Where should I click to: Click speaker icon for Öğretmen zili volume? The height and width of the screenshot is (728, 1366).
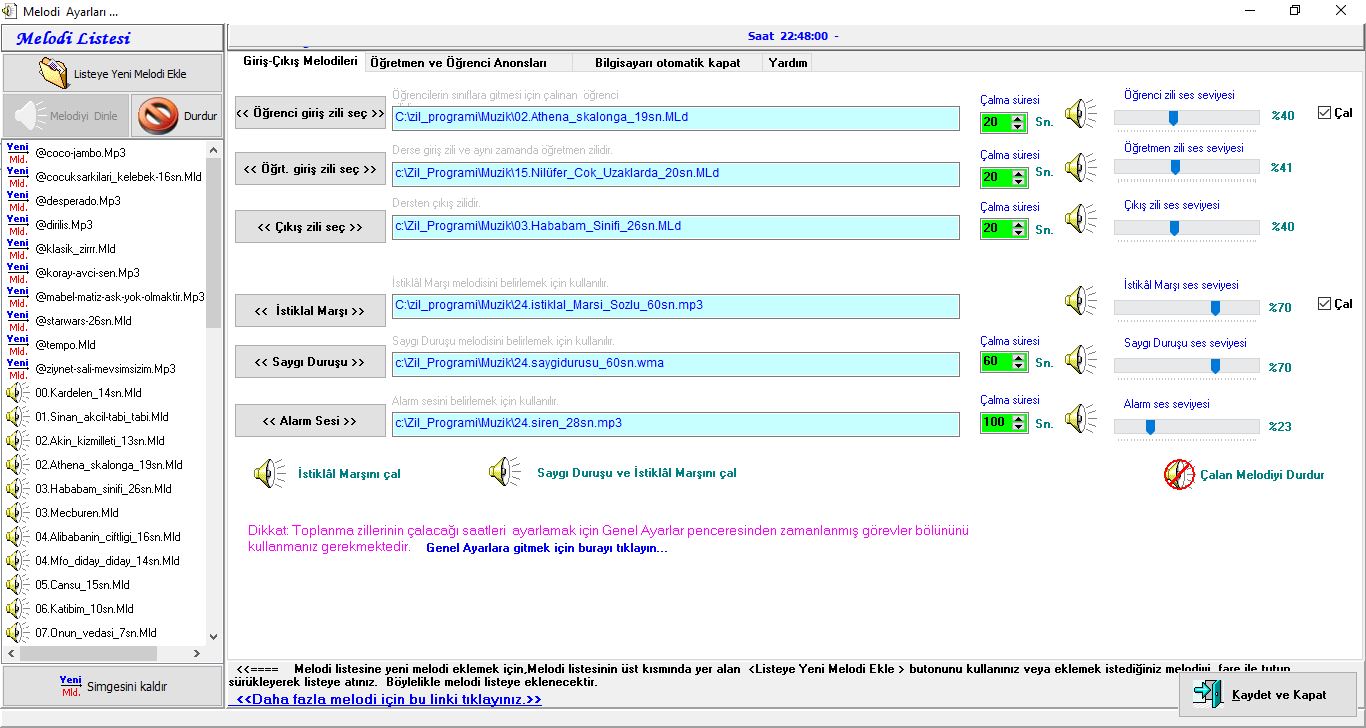coord(1080,167)
